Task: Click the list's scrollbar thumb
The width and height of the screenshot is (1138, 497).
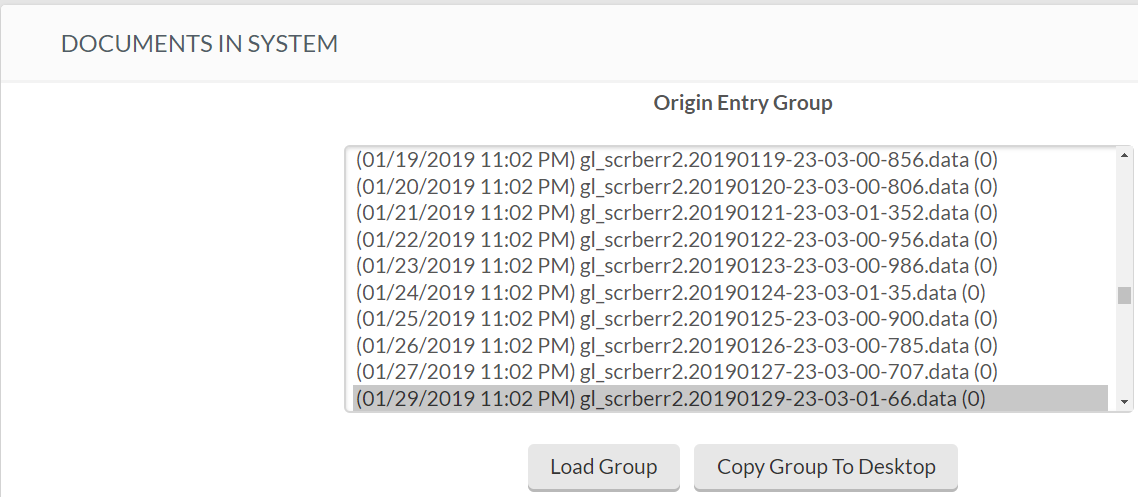Action: (x=1124, y=295)
